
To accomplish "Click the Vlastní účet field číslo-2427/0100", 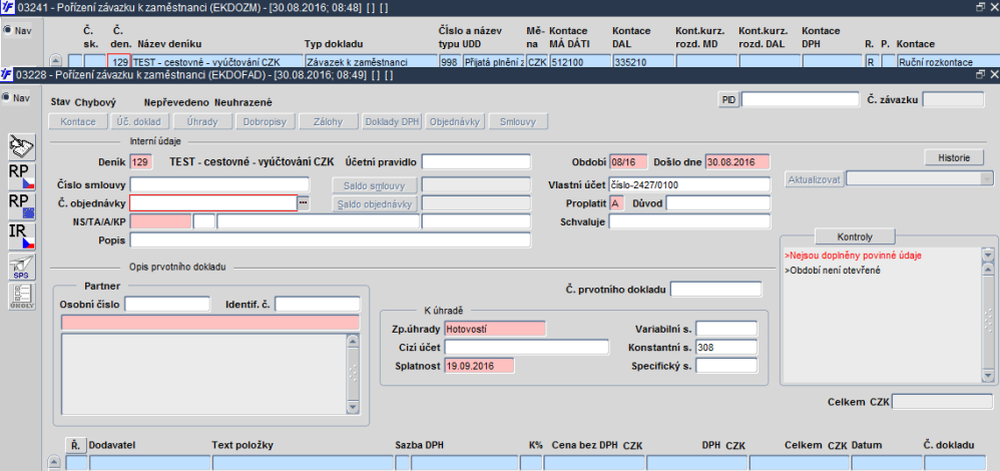I will 690,185.
